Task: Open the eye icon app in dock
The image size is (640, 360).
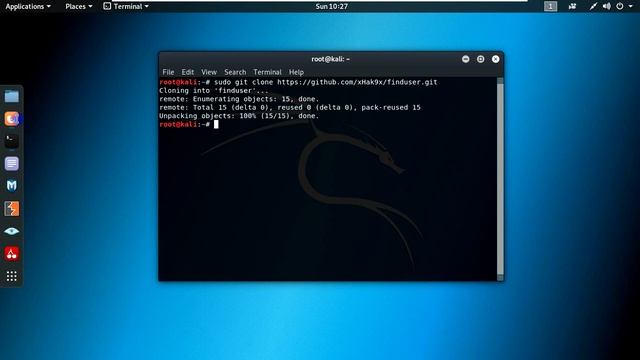Action: (x=11, y=231)
